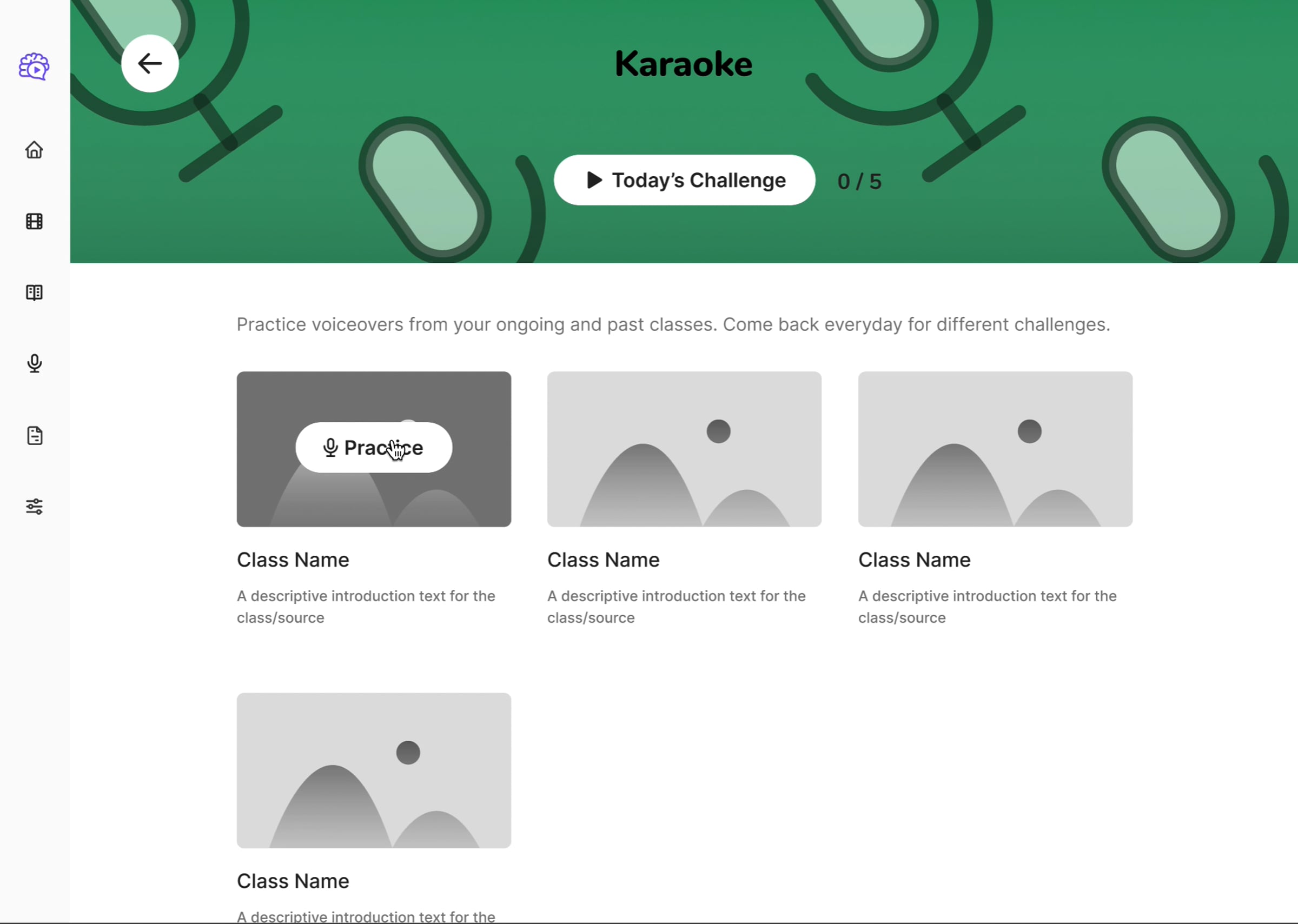Image resolution: width=1298 pixels, height=924 pixels.
Task: Open the third class thumbnail
Action: pos(995,449)
